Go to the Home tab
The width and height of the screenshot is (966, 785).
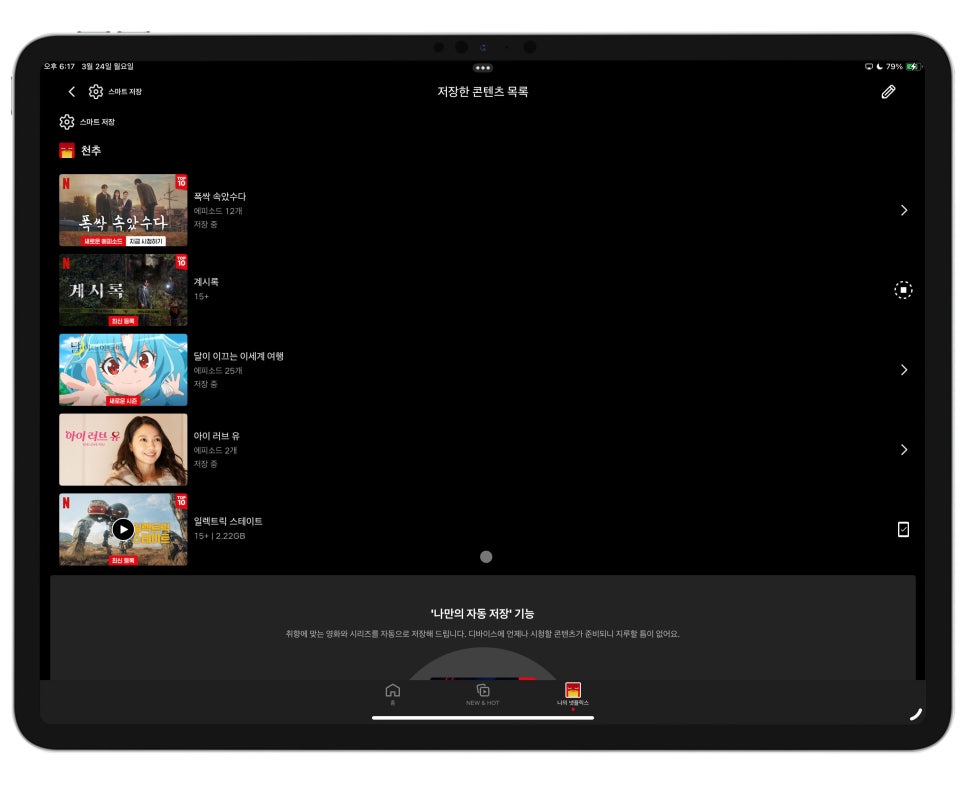coord(392,694)
